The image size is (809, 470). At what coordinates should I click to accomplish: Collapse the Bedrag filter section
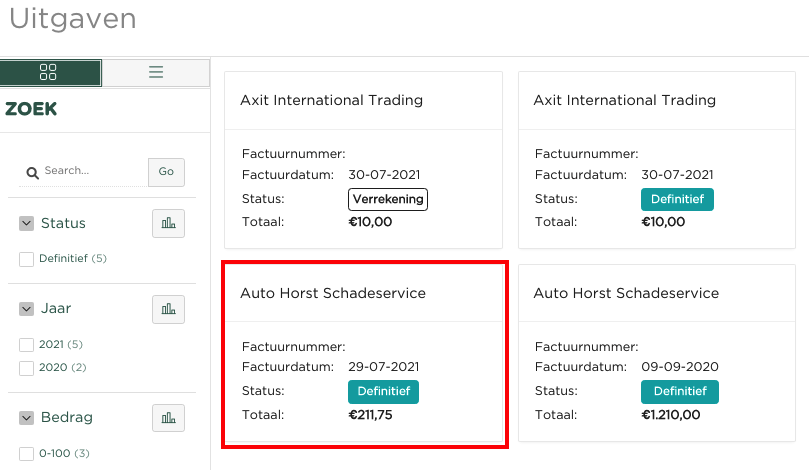pos(27,417)
